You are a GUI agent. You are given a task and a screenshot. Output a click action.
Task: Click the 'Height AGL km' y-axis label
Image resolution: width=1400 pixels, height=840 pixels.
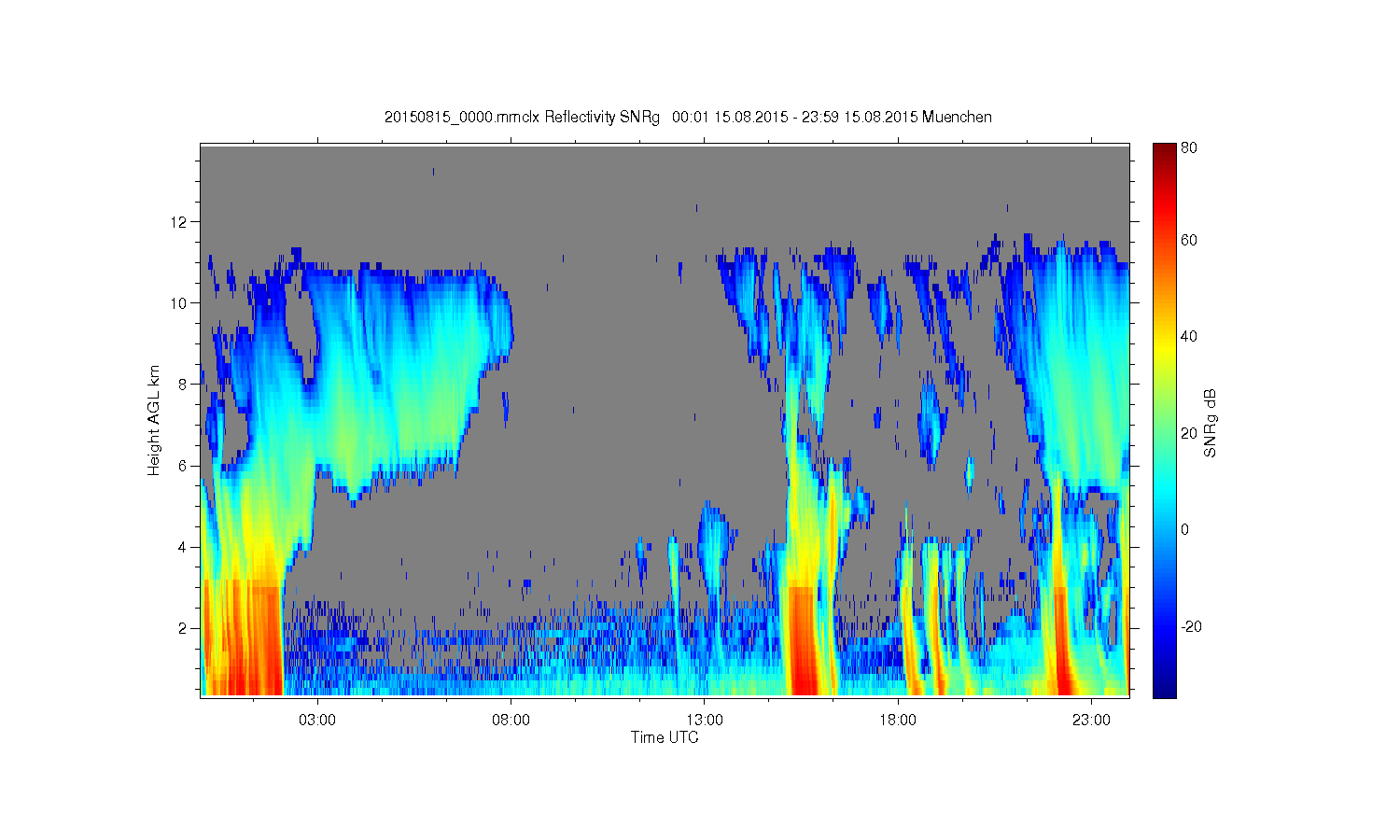tap(154, 420)
